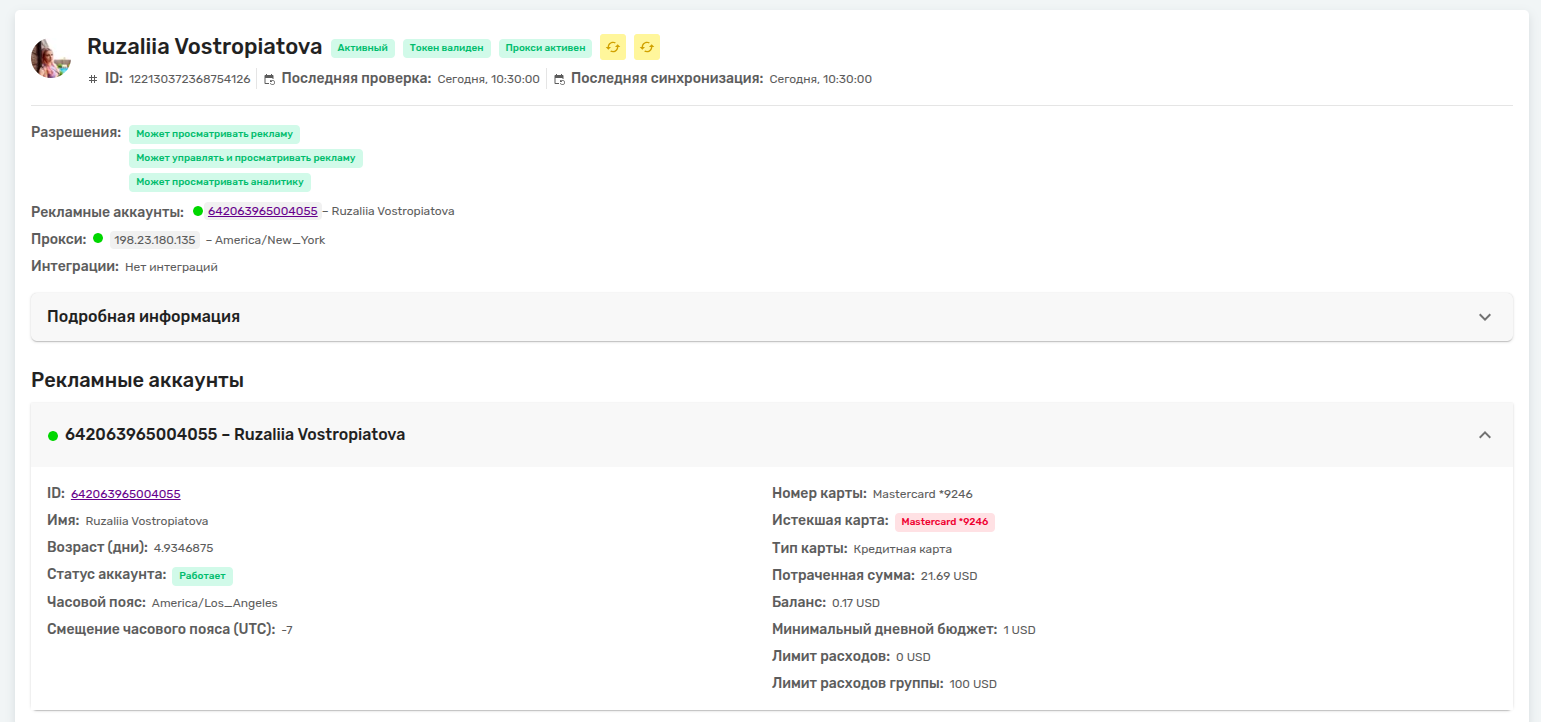Click the Подробная информация header title
Image resolution: width=1541 pixels, height=722 pixels.
(x=143, y=316)
